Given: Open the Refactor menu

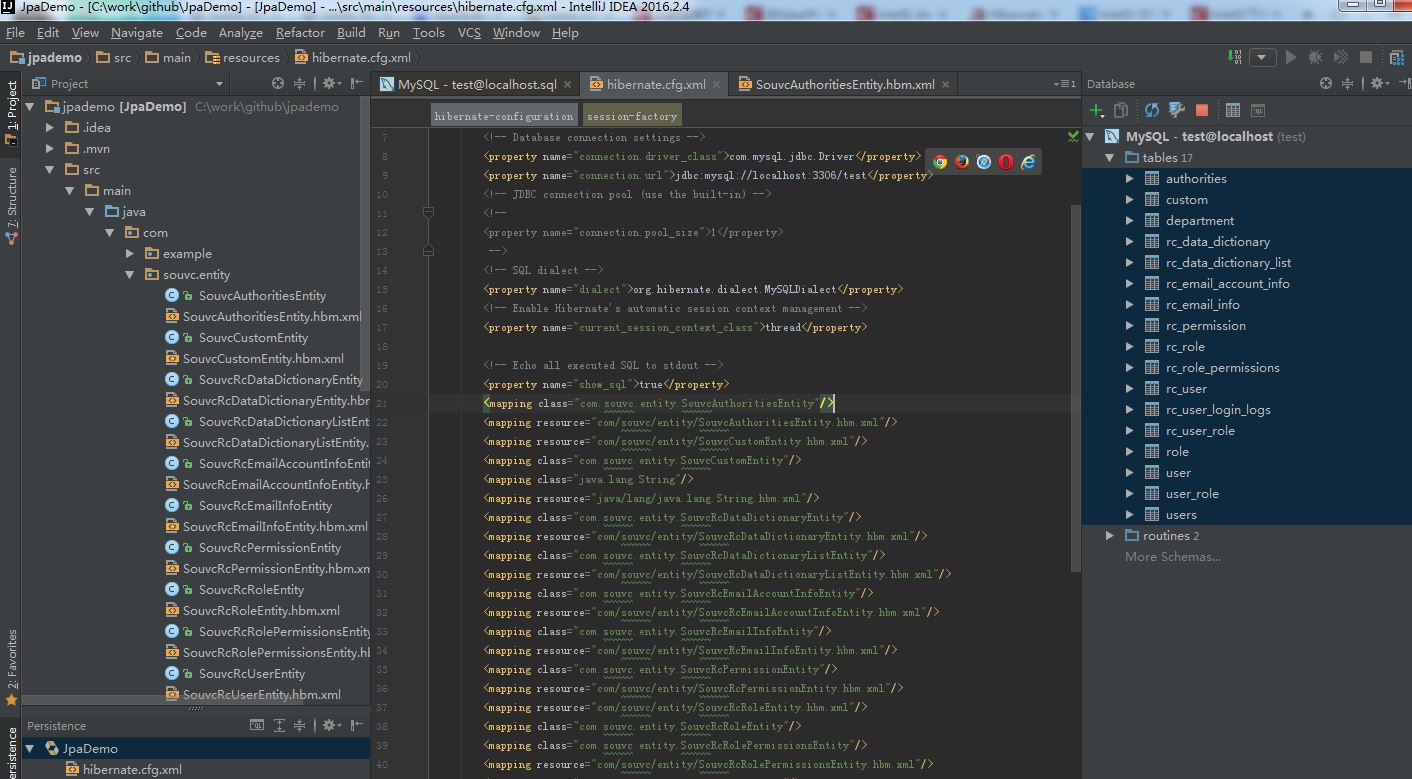Looking at the screenshot, I should click(300, 33).
